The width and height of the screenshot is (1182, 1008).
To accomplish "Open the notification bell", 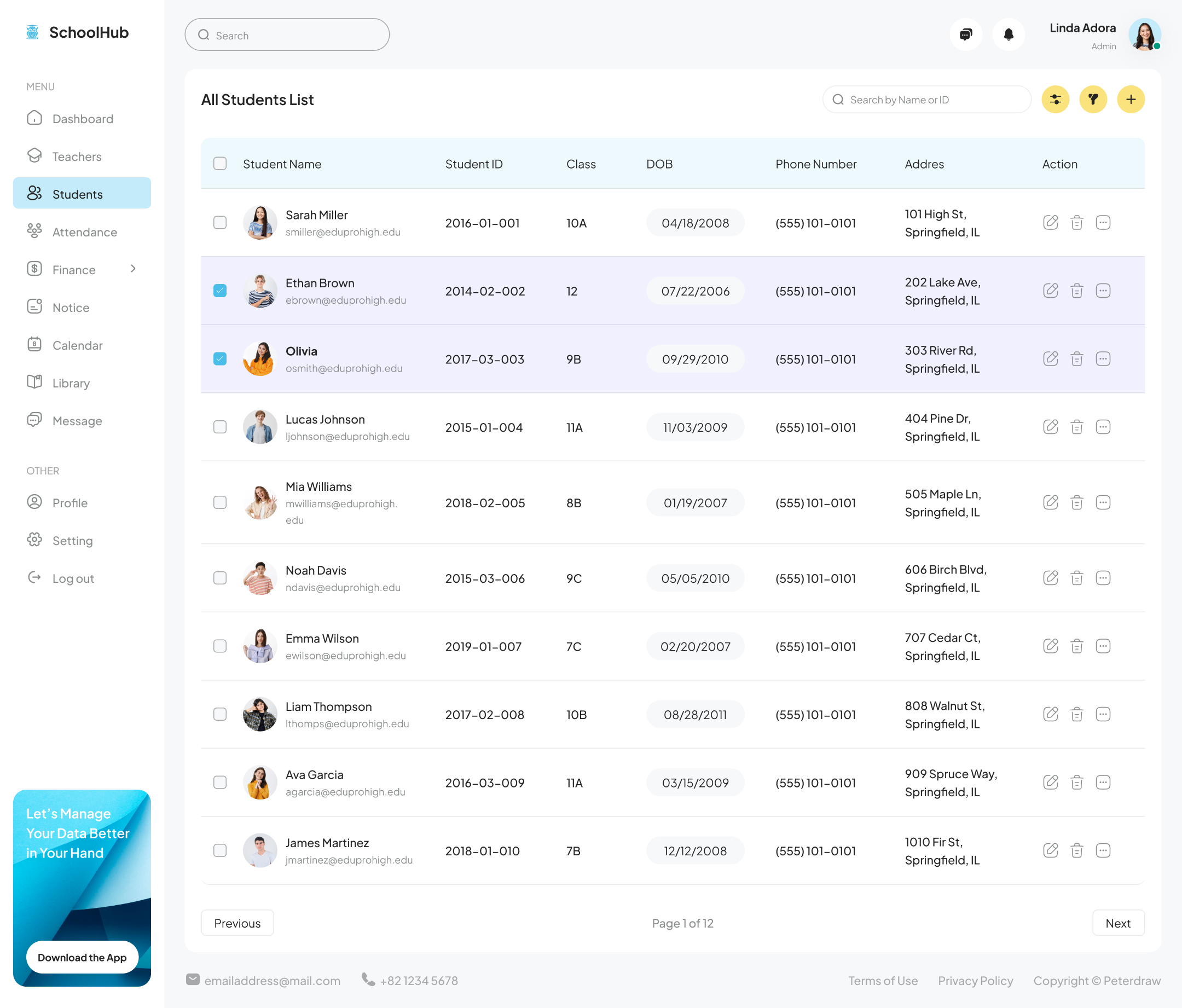I will click(1008, 34).
